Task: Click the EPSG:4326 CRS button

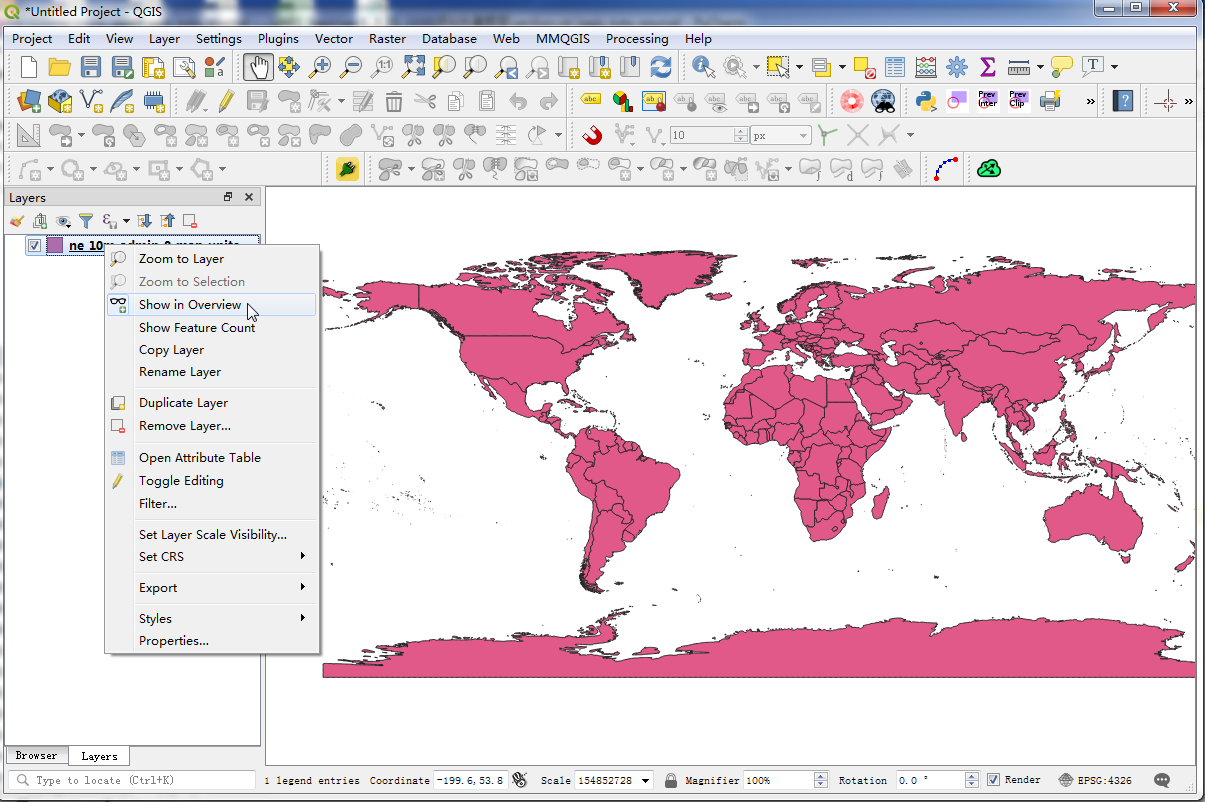Action: coord(1098,780)
